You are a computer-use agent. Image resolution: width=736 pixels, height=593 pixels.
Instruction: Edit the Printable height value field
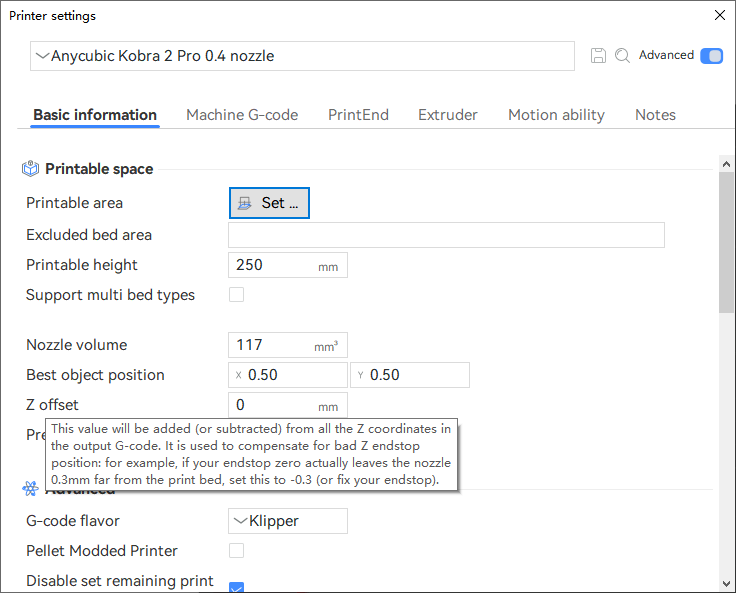pyautogui.click(x=288, y=265)
